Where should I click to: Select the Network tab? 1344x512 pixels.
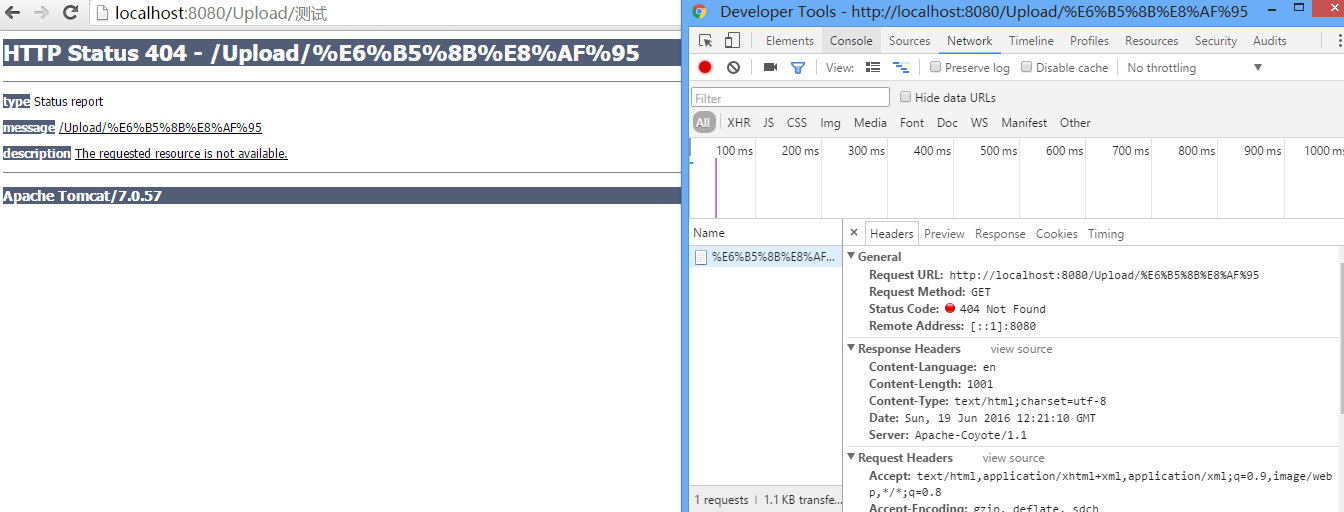click(970, 41)
